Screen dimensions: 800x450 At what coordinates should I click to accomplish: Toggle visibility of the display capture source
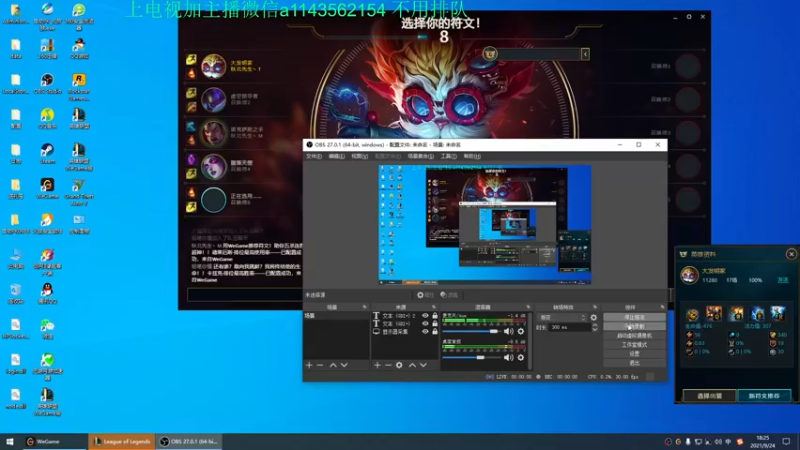click(x=425, y=332)
